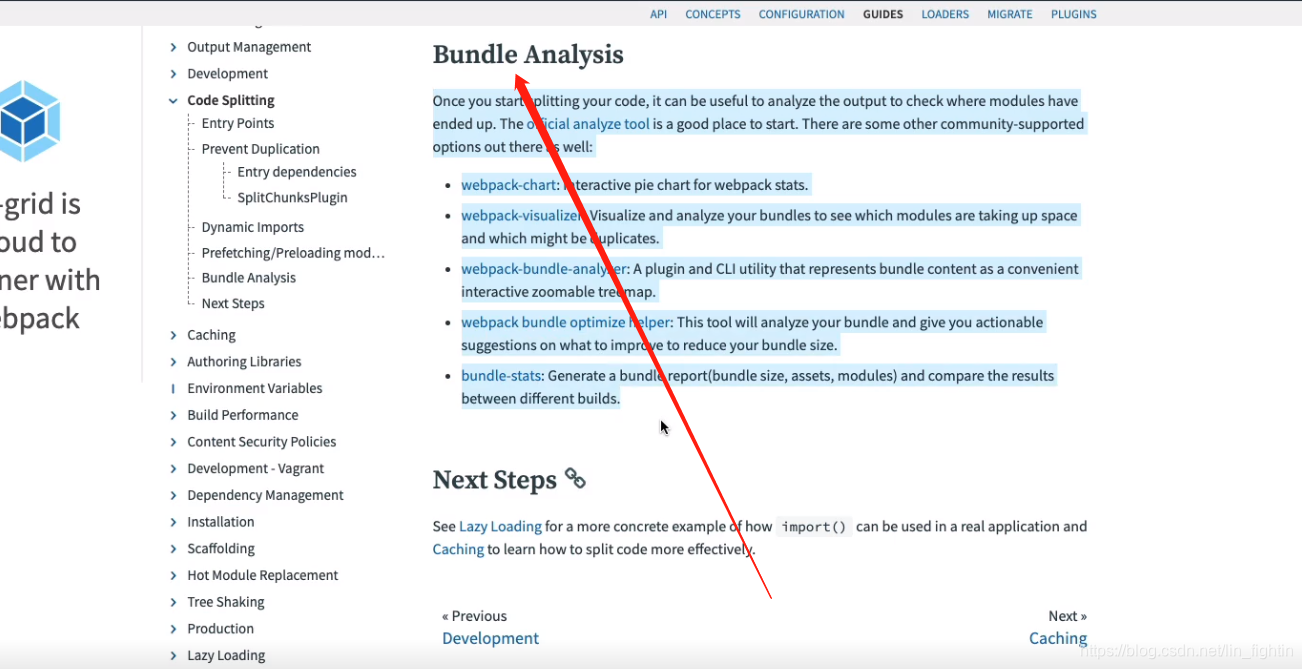Image resolution: width=1302 pixels, height=669 pixels.
Task: Open the LOADERS nav item
Action: click(945, 14)
